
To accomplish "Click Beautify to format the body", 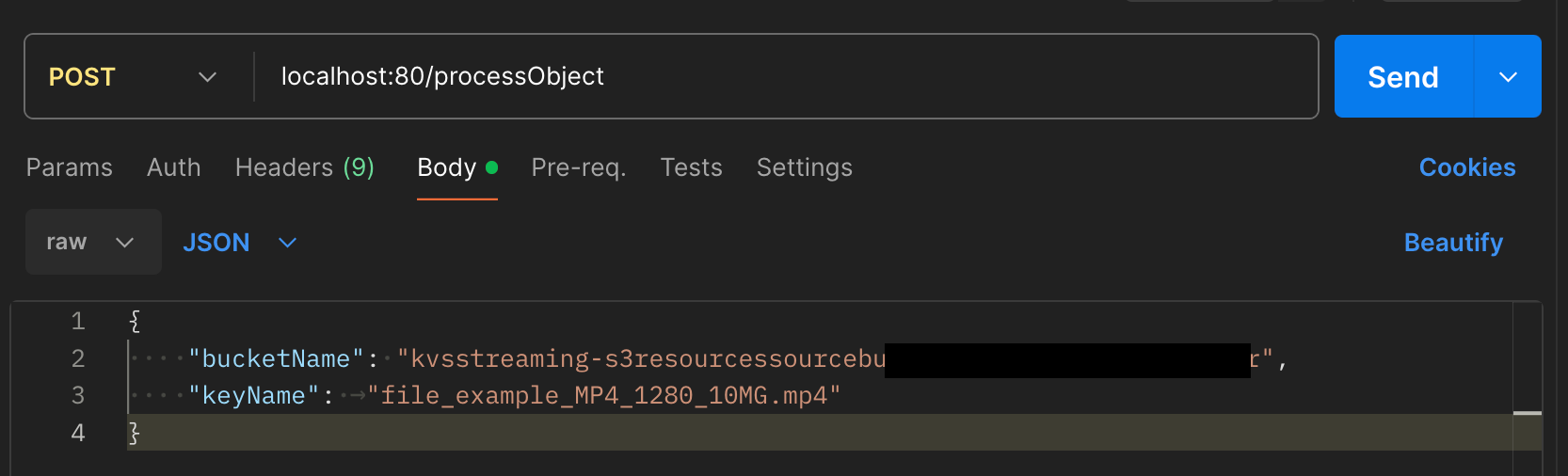I will tap(1453, 243).
